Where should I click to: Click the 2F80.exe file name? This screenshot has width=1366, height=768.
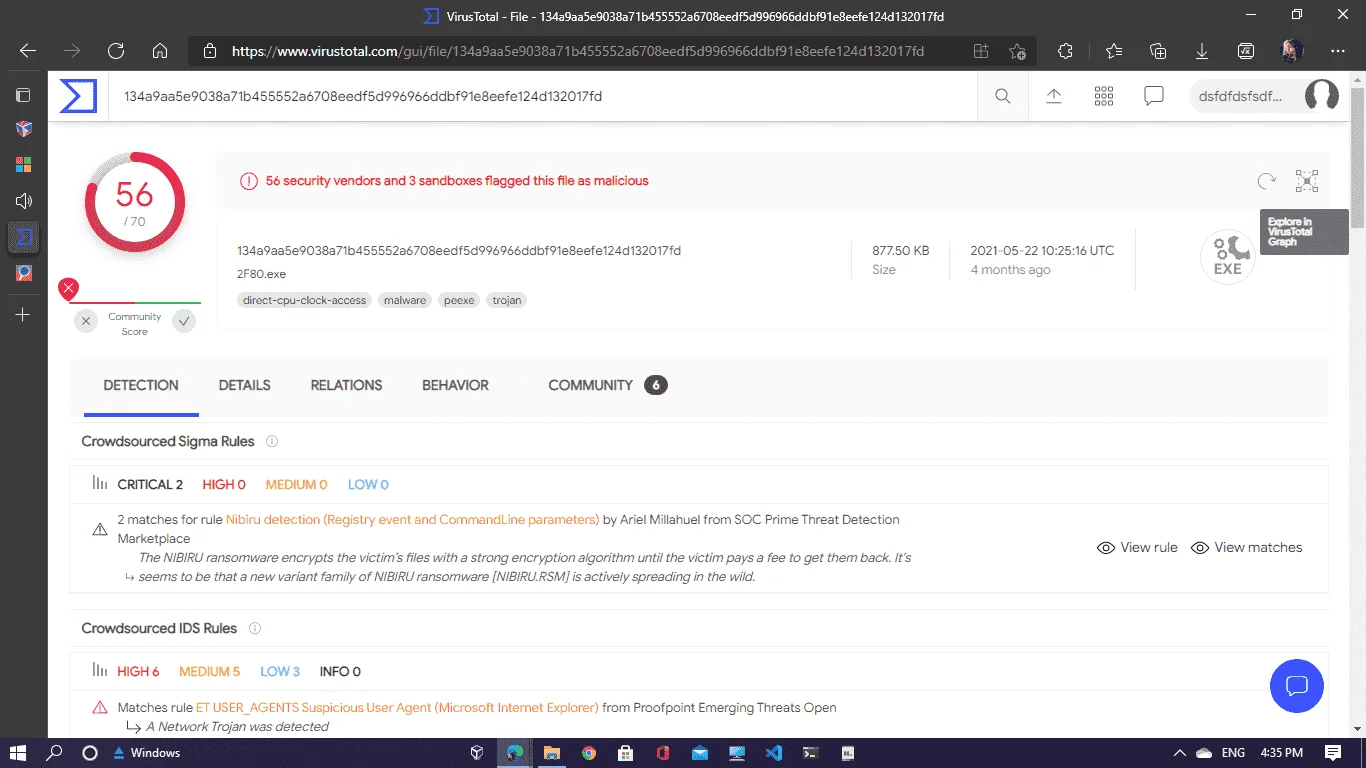click(261, 274)
